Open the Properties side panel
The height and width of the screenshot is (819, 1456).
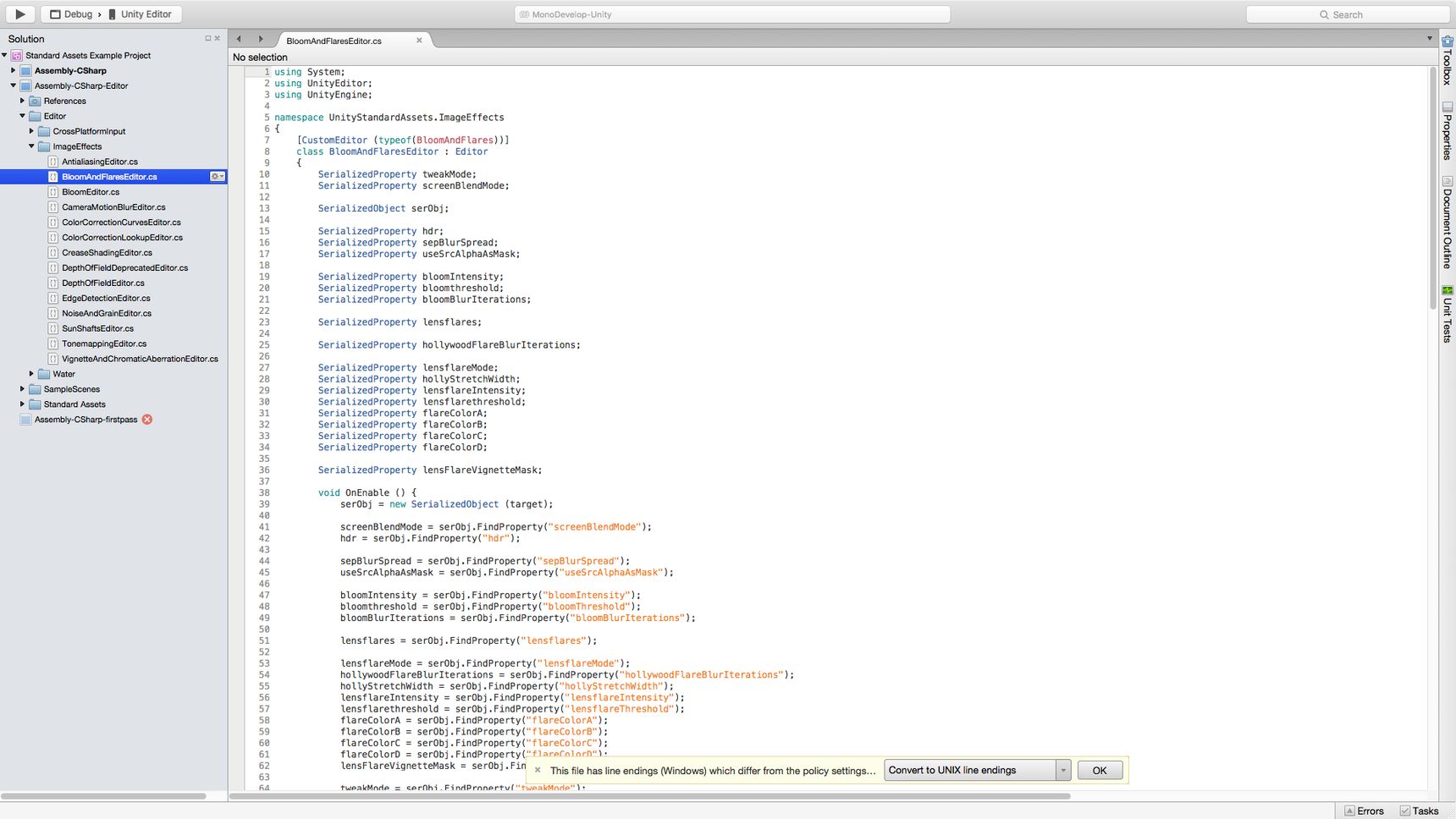[x=1448, y=131]
